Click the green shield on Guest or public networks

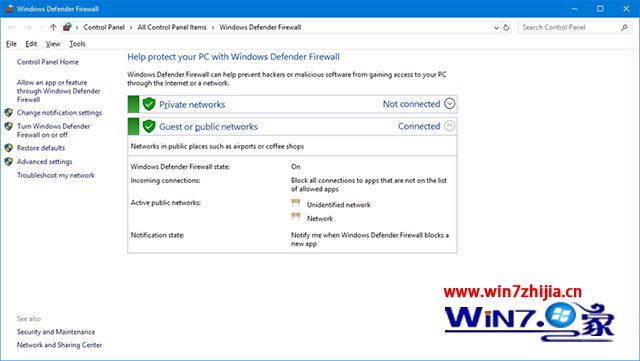pos(149,126)
